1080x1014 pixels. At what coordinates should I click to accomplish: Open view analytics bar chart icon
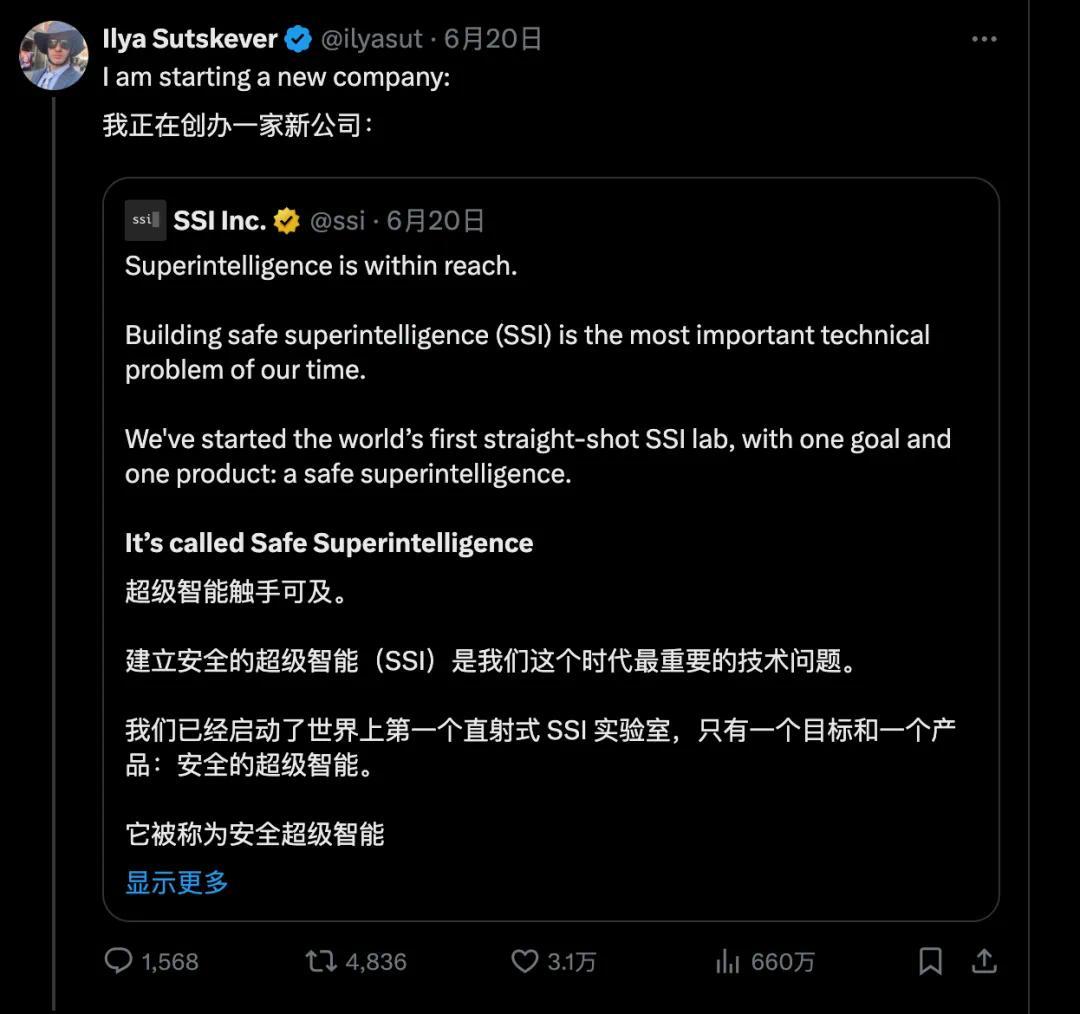727,961
